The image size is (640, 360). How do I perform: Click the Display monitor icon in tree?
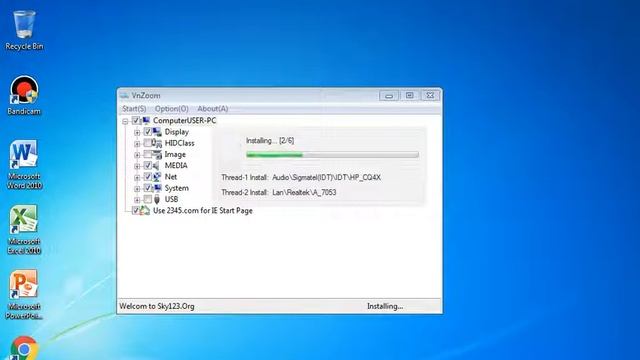tap(157, 132)
